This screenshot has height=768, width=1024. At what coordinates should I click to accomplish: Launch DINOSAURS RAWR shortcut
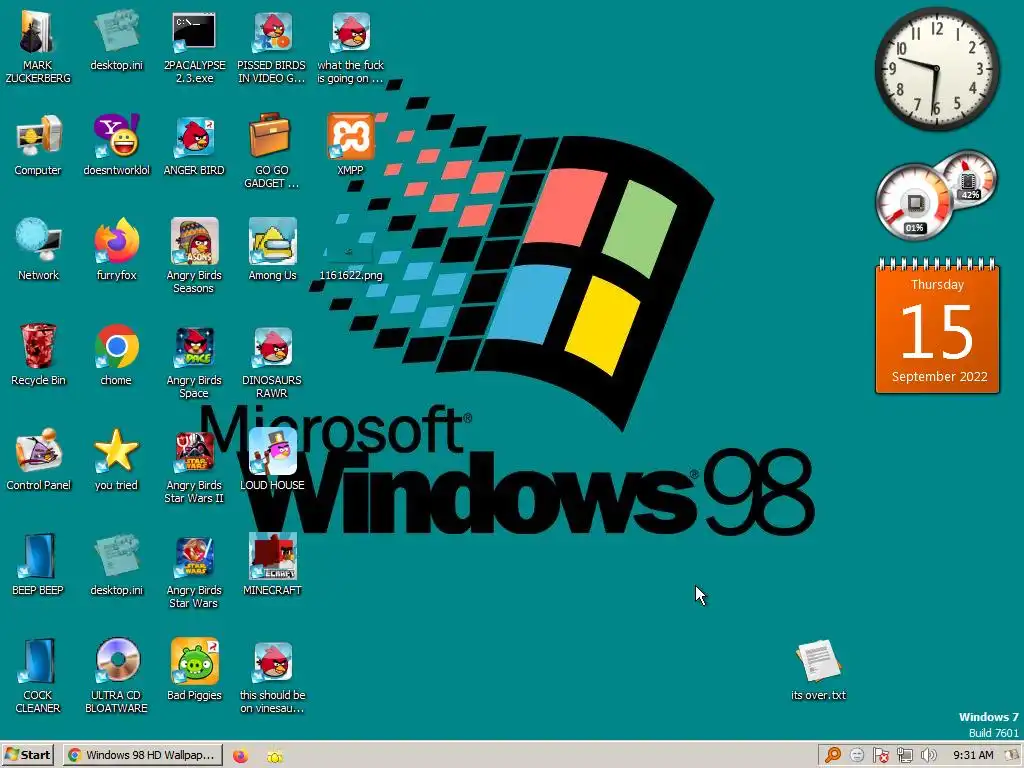point(272,347)
